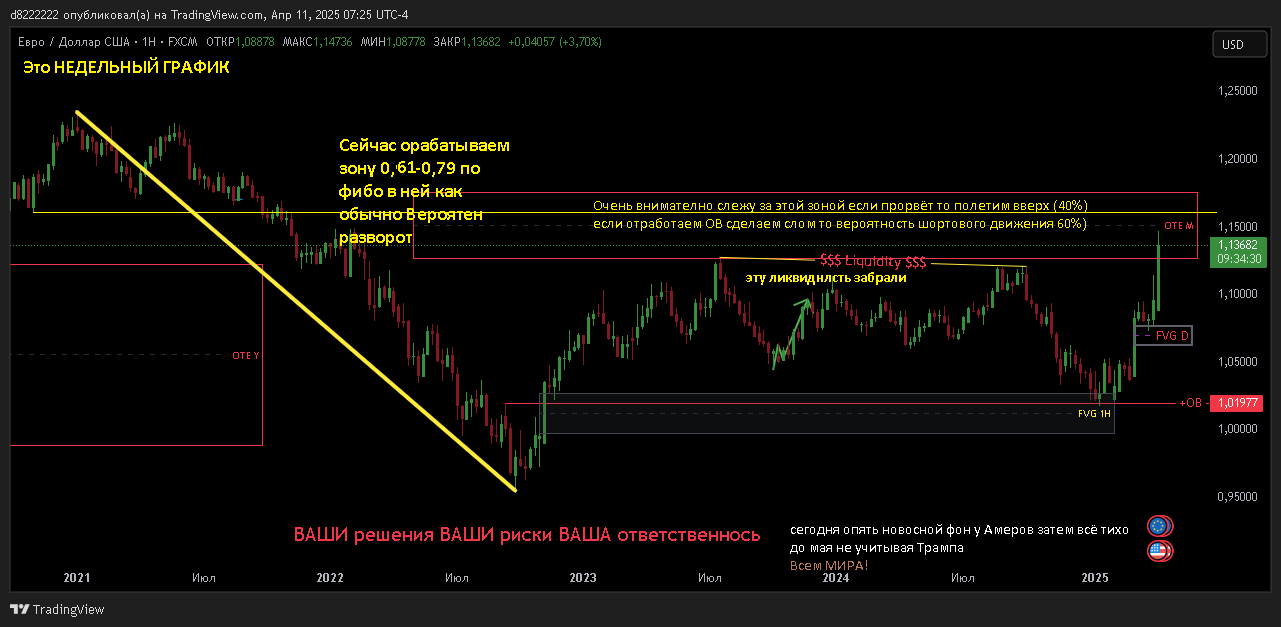The width and height of the screenshot is (1281, 627).
Task: Click the 1,20000 price axis level
Action: click(x=1237, y=158)
